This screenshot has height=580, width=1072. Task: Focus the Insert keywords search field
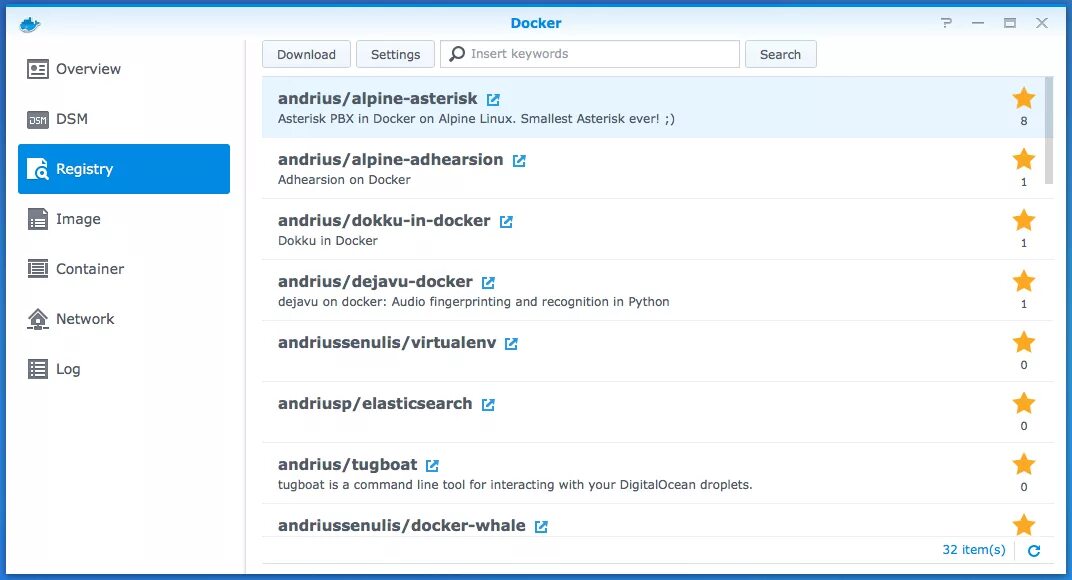click(590, 54)
